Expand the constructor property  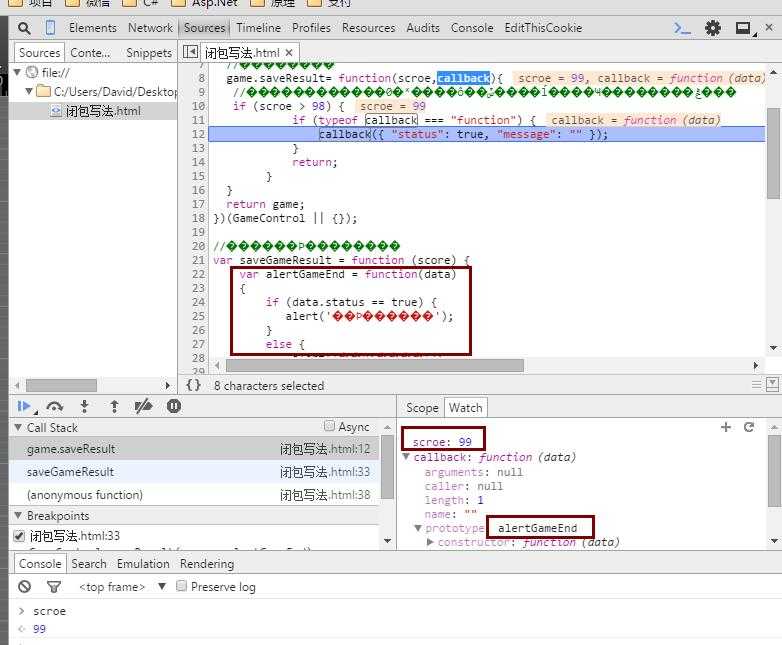coord(430,542)
